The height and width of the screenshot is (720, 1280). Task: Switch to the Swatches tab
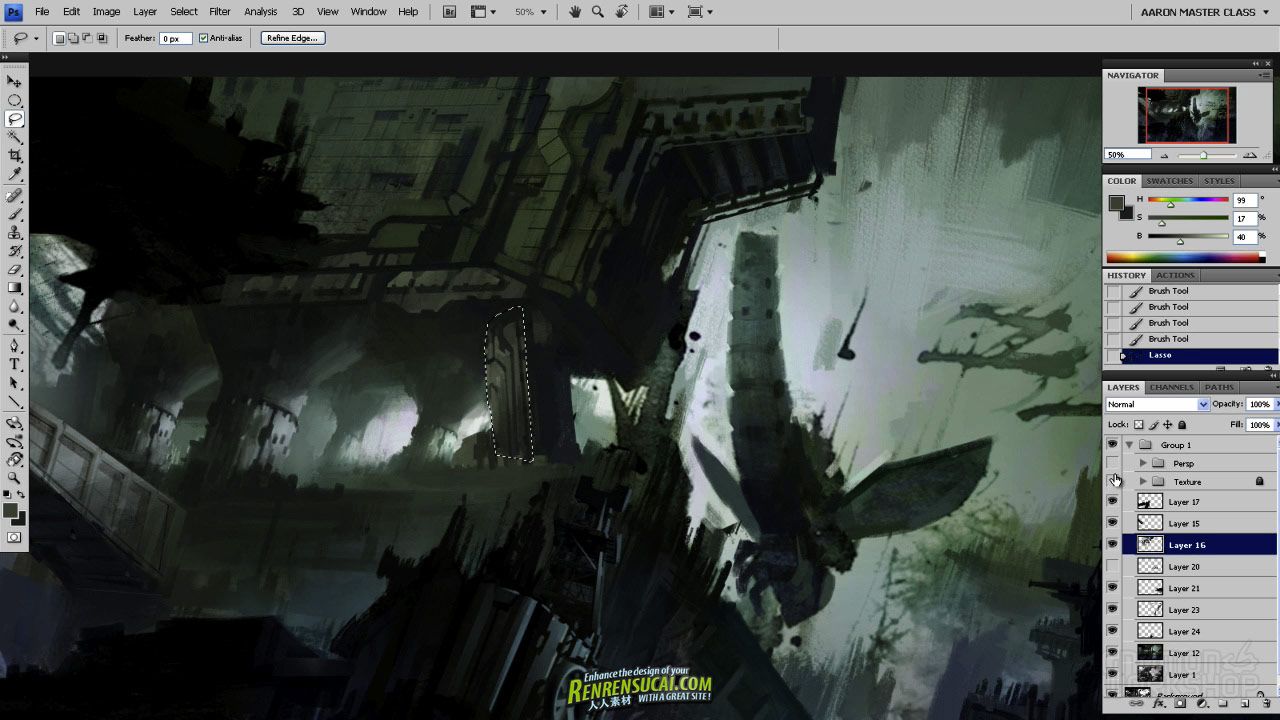[x=1169, y=181]
